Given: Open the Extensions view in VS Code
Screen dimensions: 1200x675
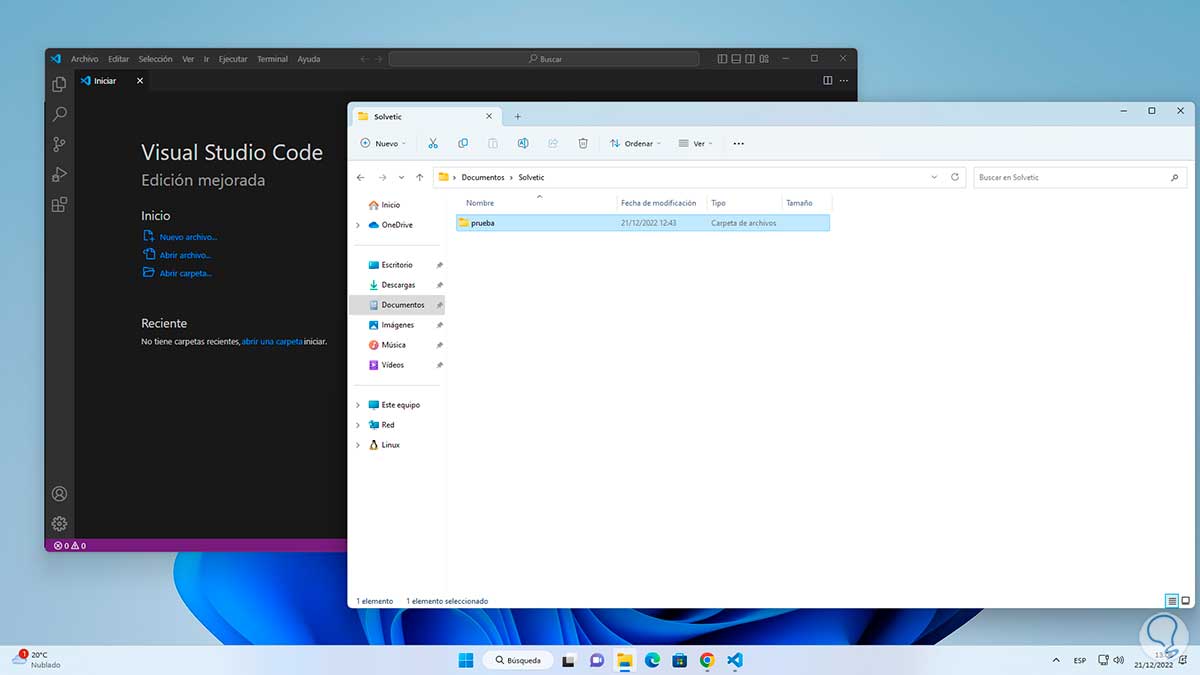Looking at the screenshot, I should coord(59,205).
